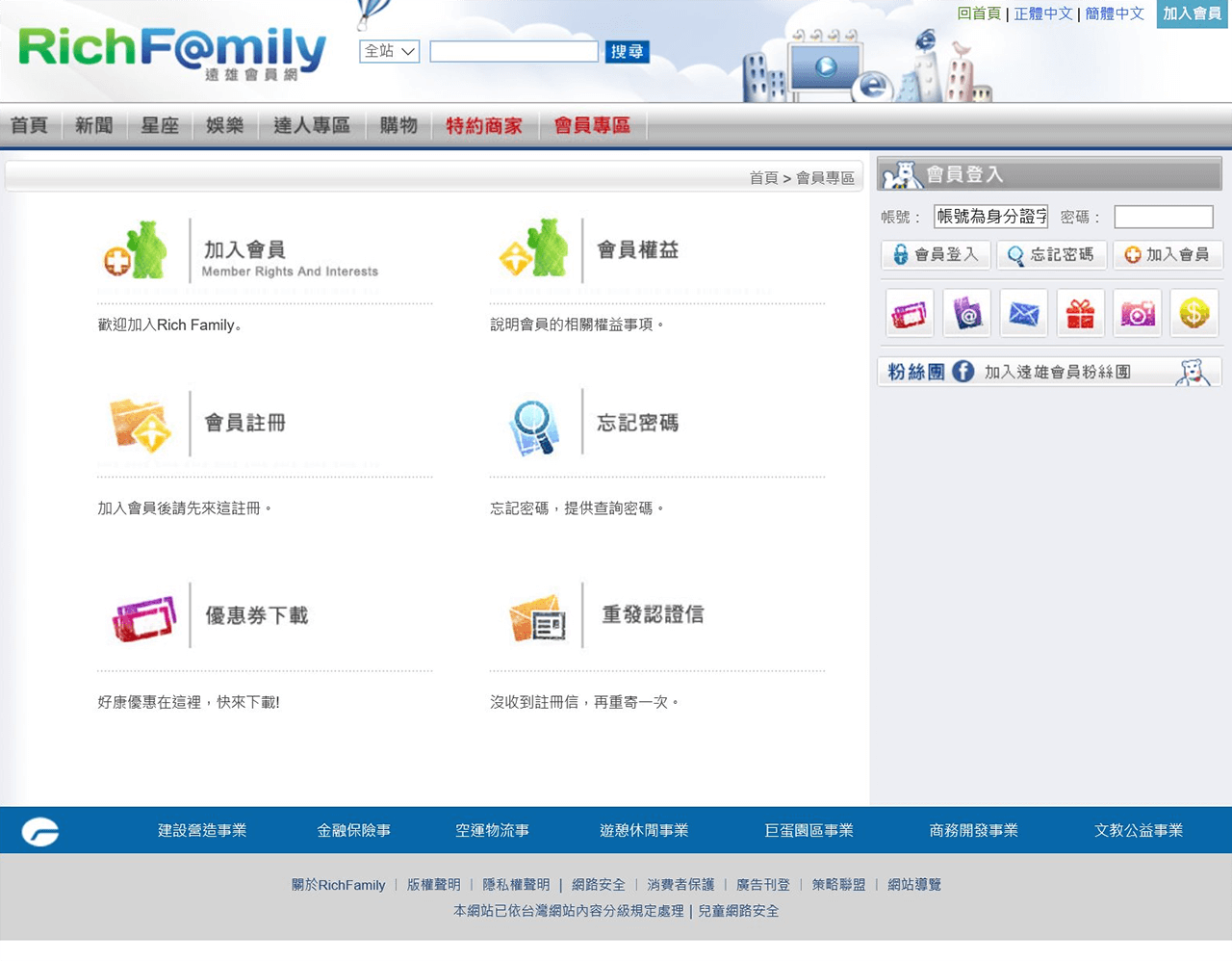1232x961 pixels.
Task: Select the 首頁 navigation tab
Action: click(29, 125)
